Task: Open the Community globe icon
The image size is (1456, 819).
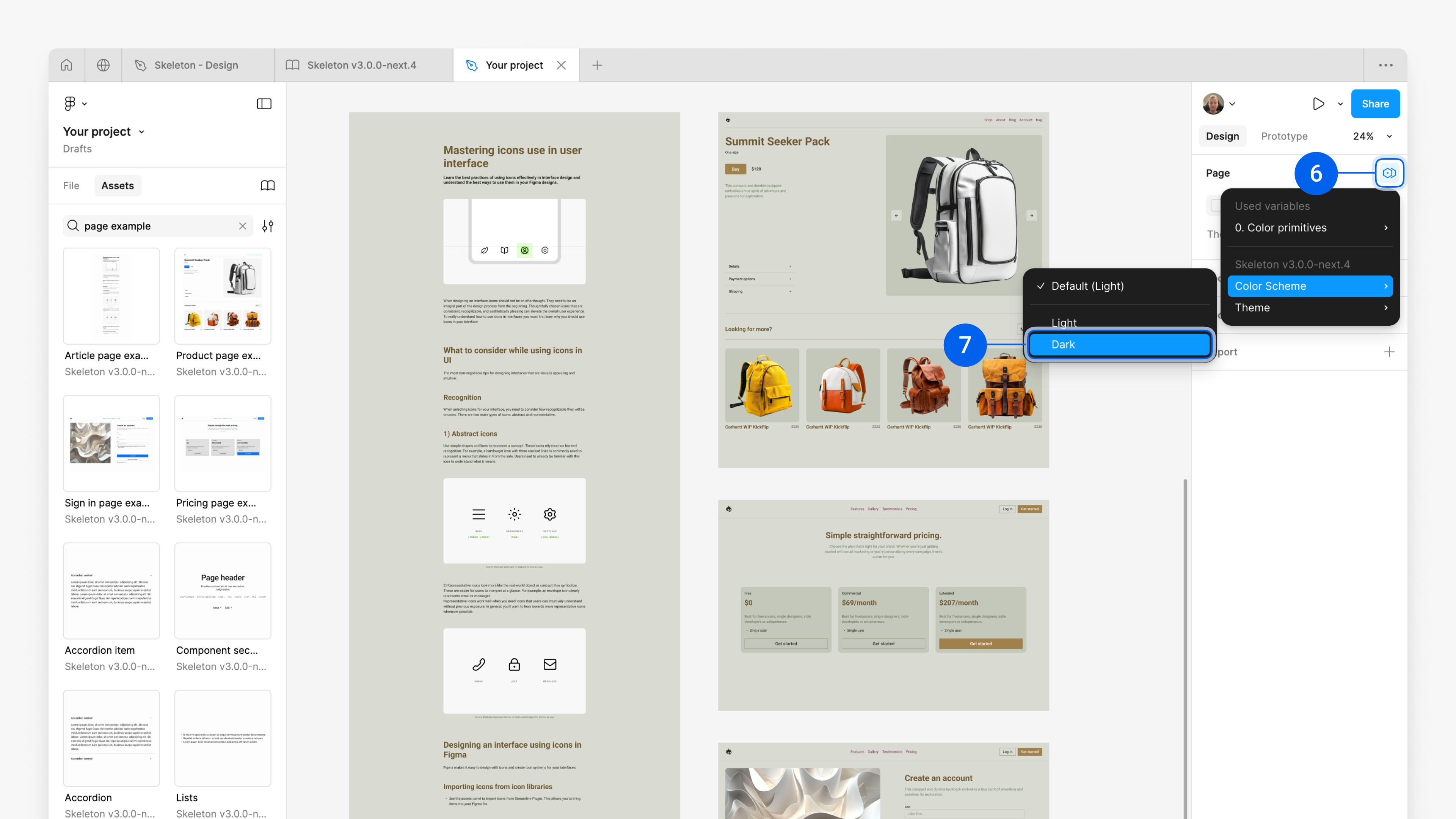Action: pos(103,65)
